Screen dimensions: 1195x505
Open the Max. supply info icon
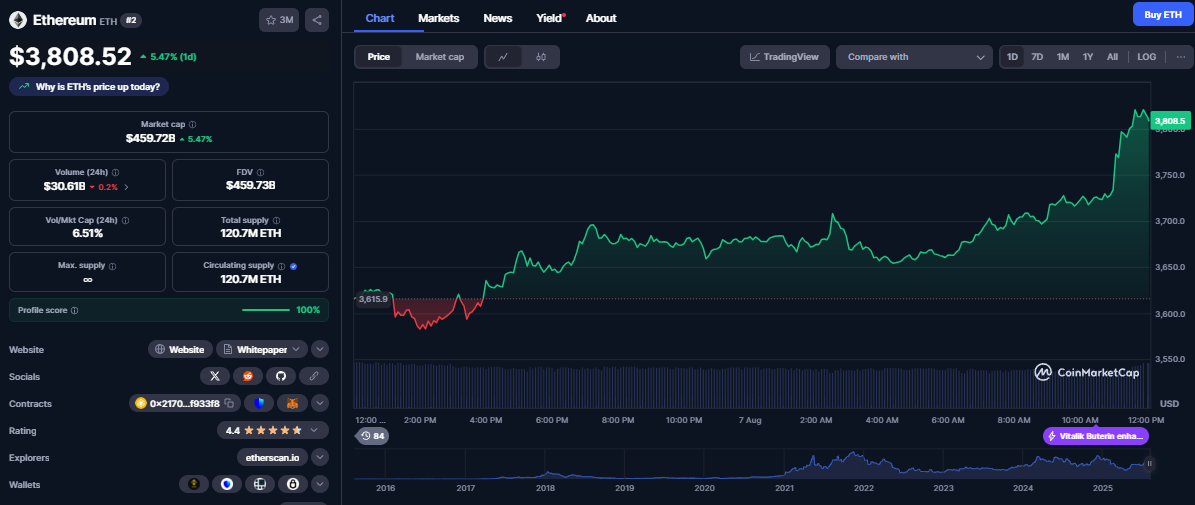tap(112, 267)
